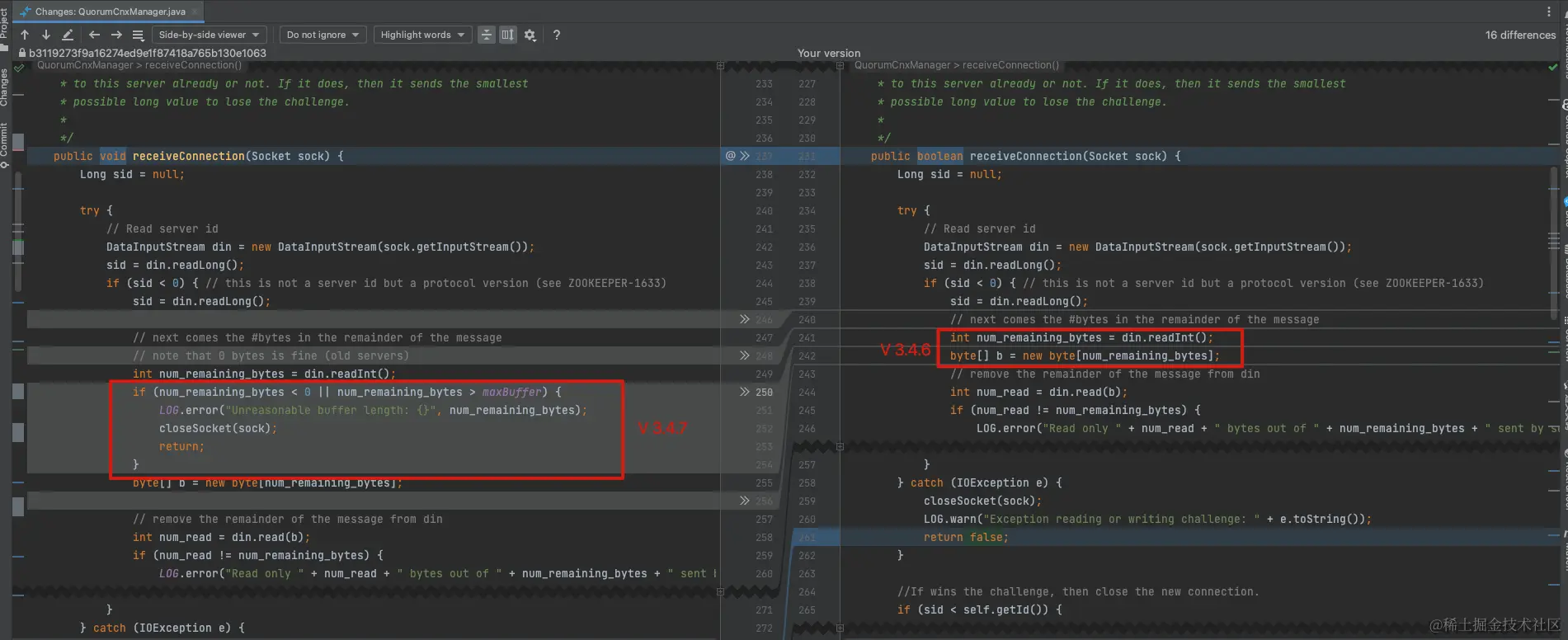Toggle collapse unchanged fragments button

[x=487, y=35]
